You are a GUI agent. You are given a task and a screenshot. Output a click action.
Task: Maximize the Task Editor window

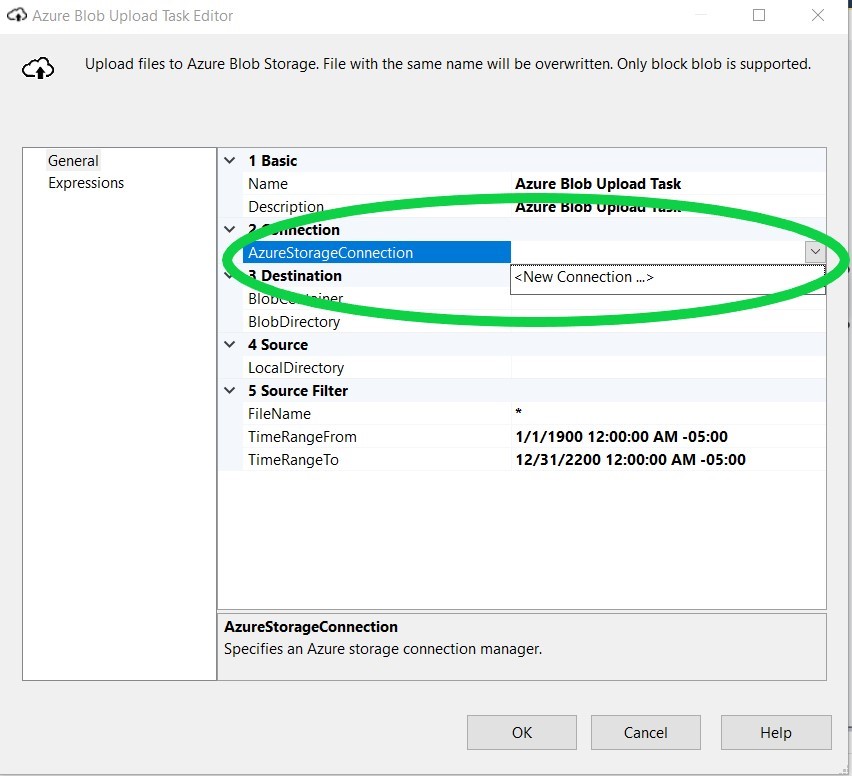759,15
